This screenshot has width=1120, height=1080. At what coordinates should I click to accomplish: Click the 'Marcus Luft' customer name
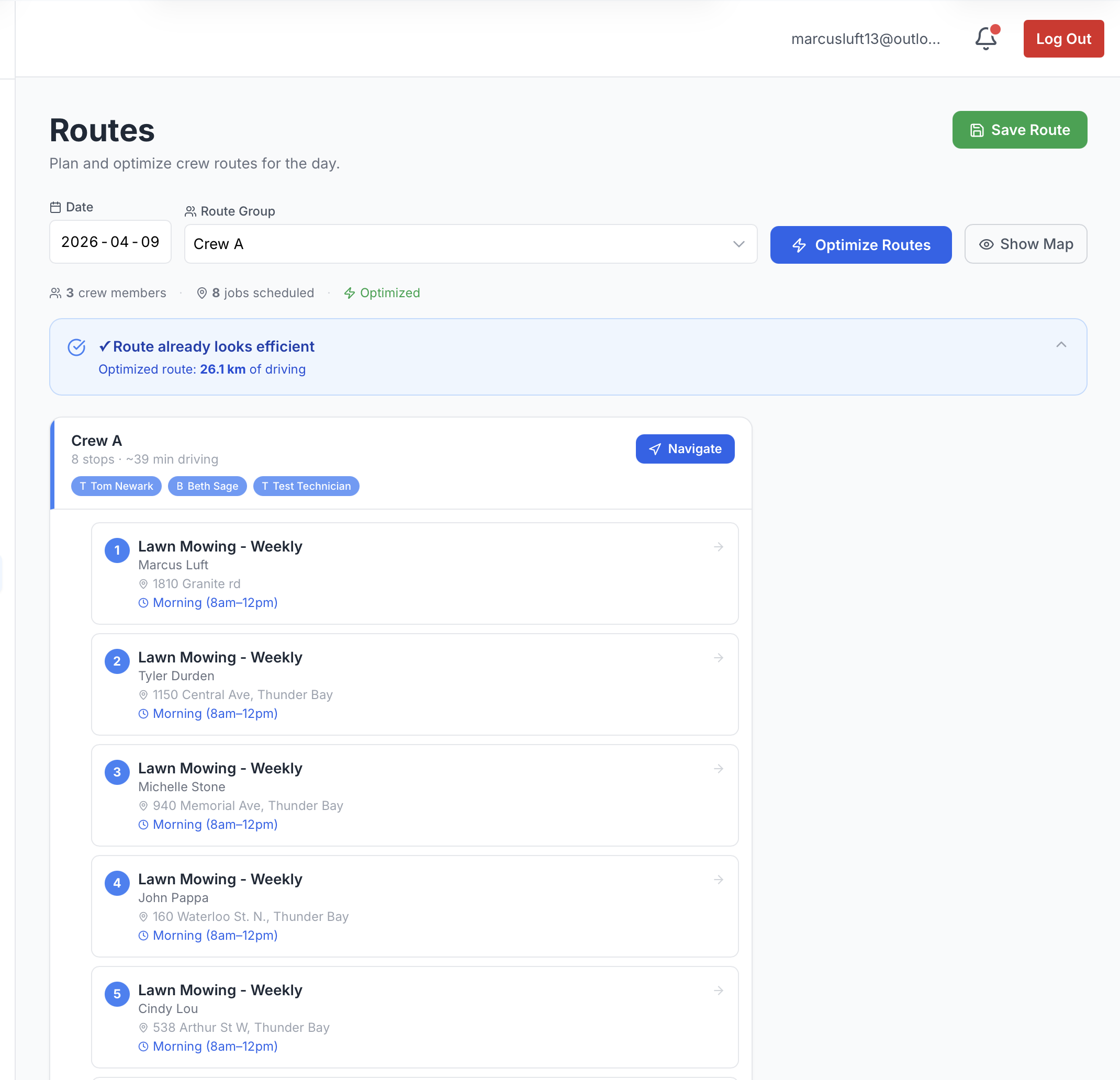[x=173, y=565]
